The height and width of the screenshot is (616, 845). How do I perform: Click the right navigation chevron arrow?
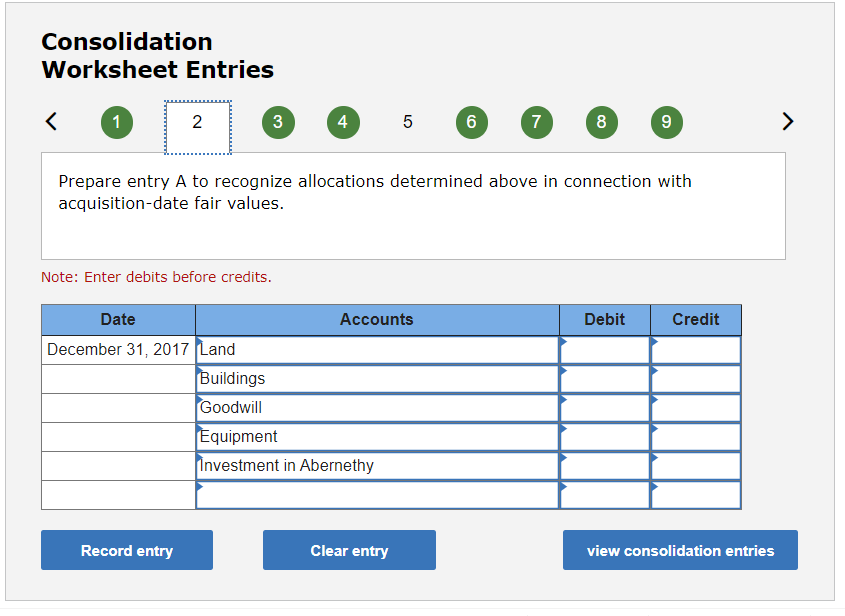click(x=788, y=121)
